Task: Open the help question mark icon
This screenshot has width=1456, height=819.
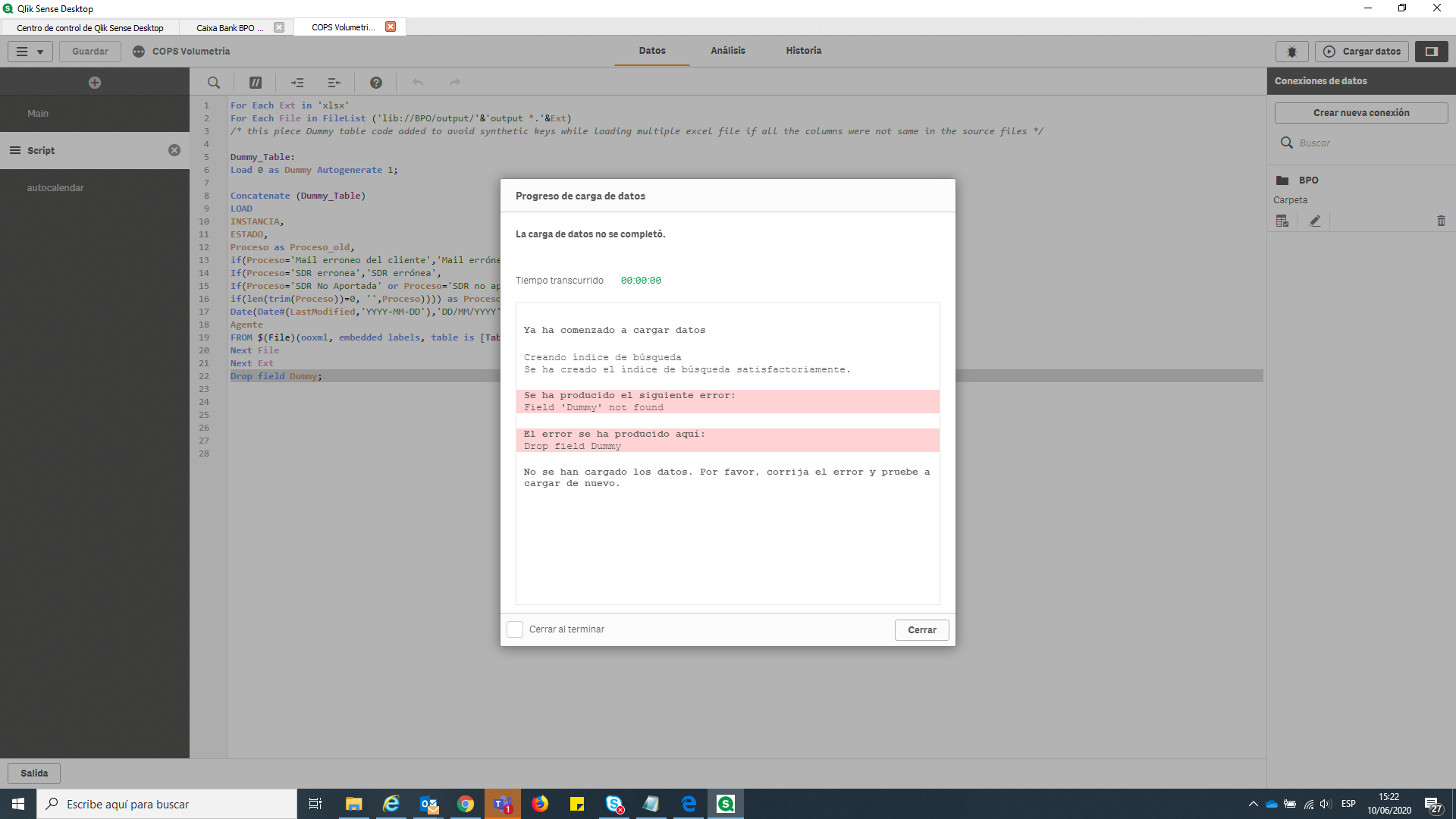Action: point(376,83)
